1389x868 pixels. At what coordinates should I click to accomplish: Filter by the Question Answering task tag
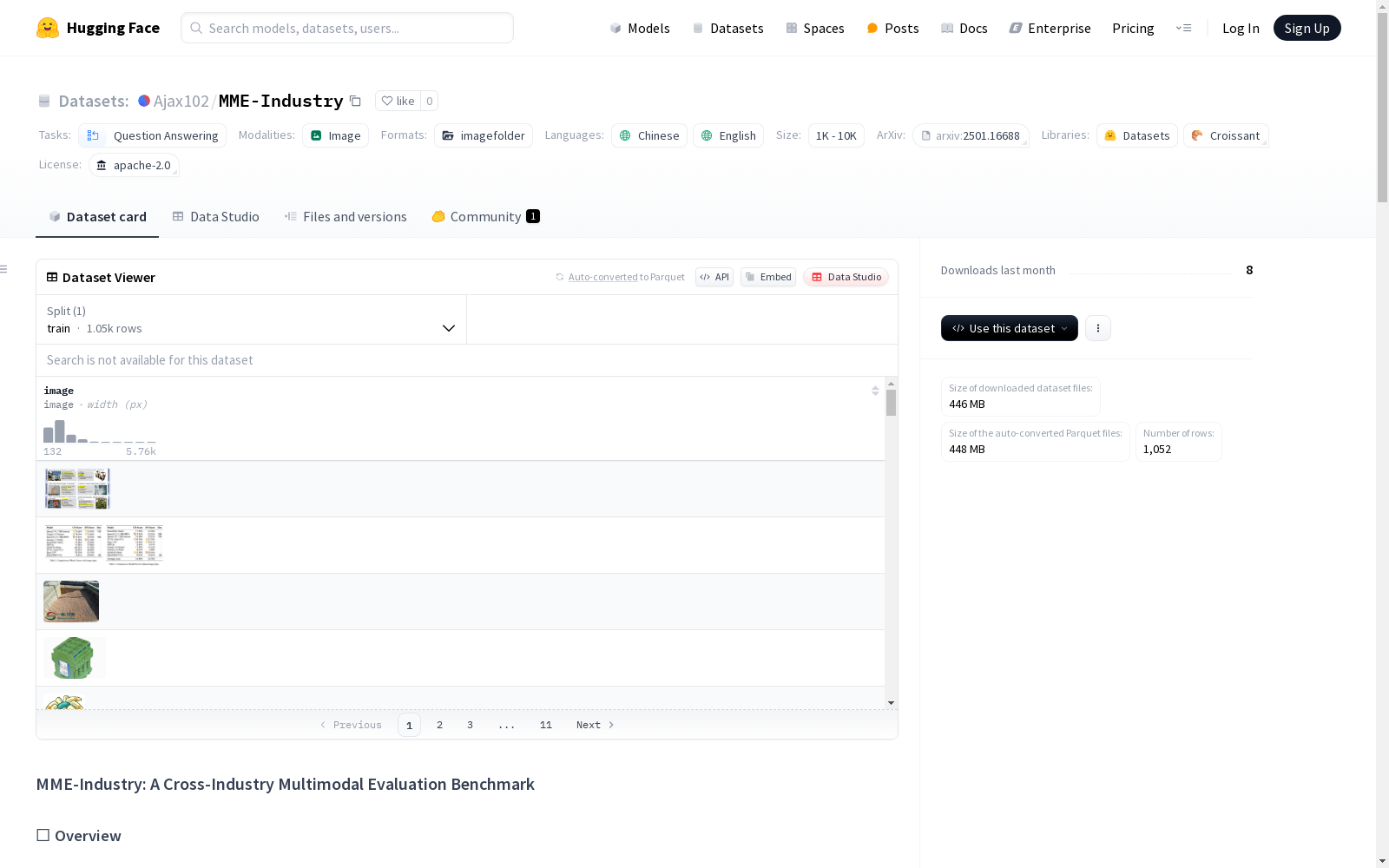click(153, 135)
